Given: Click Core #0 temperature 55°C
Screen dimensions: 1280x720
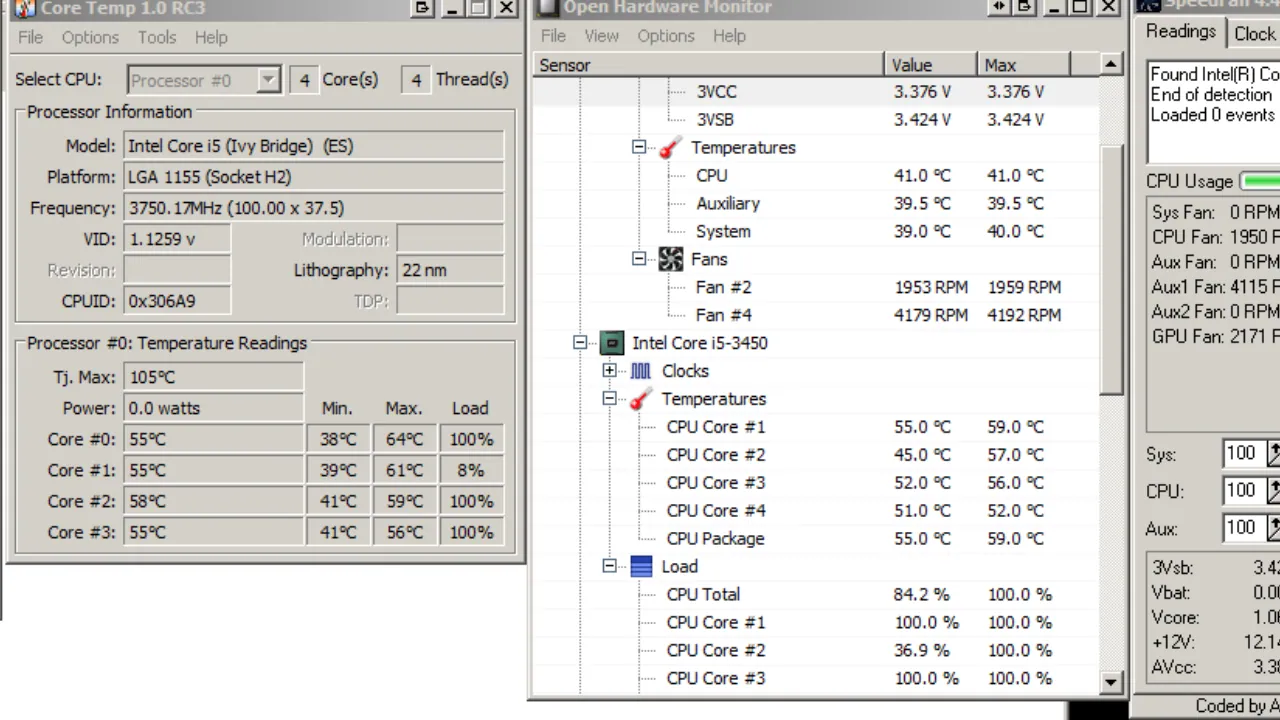Looking at the screenshot, I should click(x=213, y=439).
